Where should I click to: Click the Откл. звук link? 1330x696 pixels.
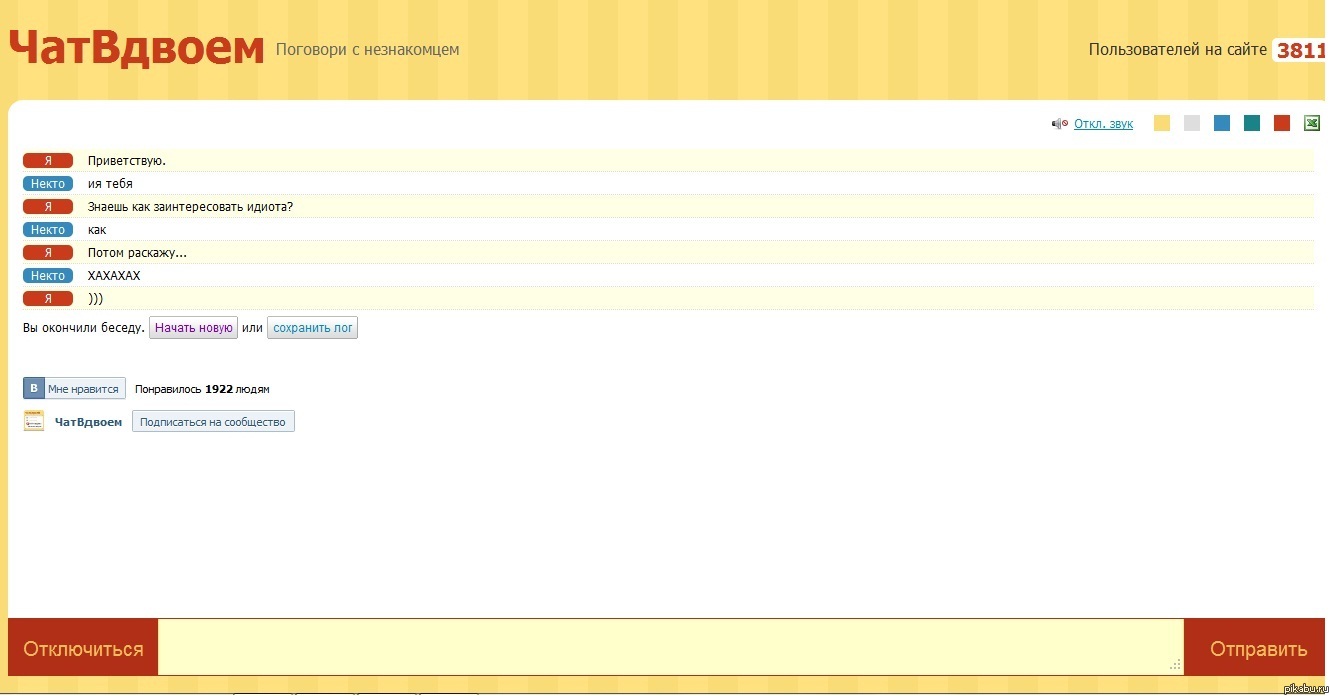pyautogui.click(x=1103, y=124)
